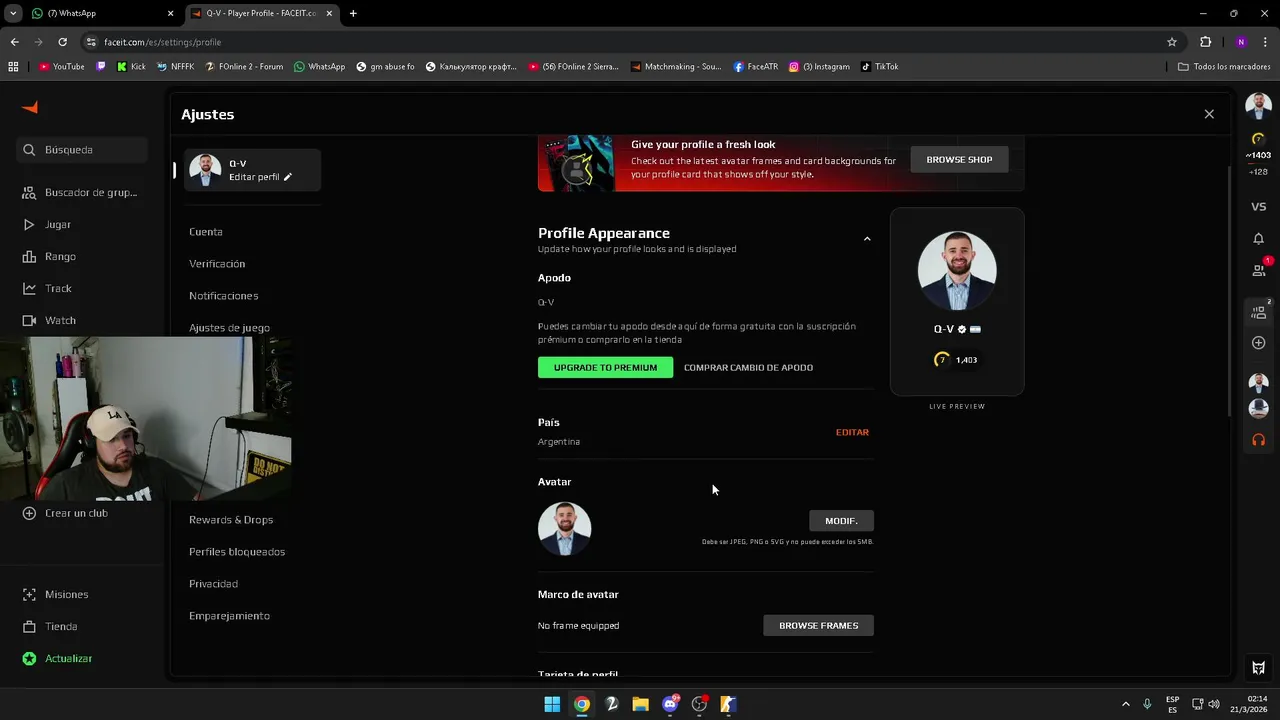The height and width of the screenshot is (720, 1280).
Task: Bookmark this page with the star icon
Action: 1172,42
